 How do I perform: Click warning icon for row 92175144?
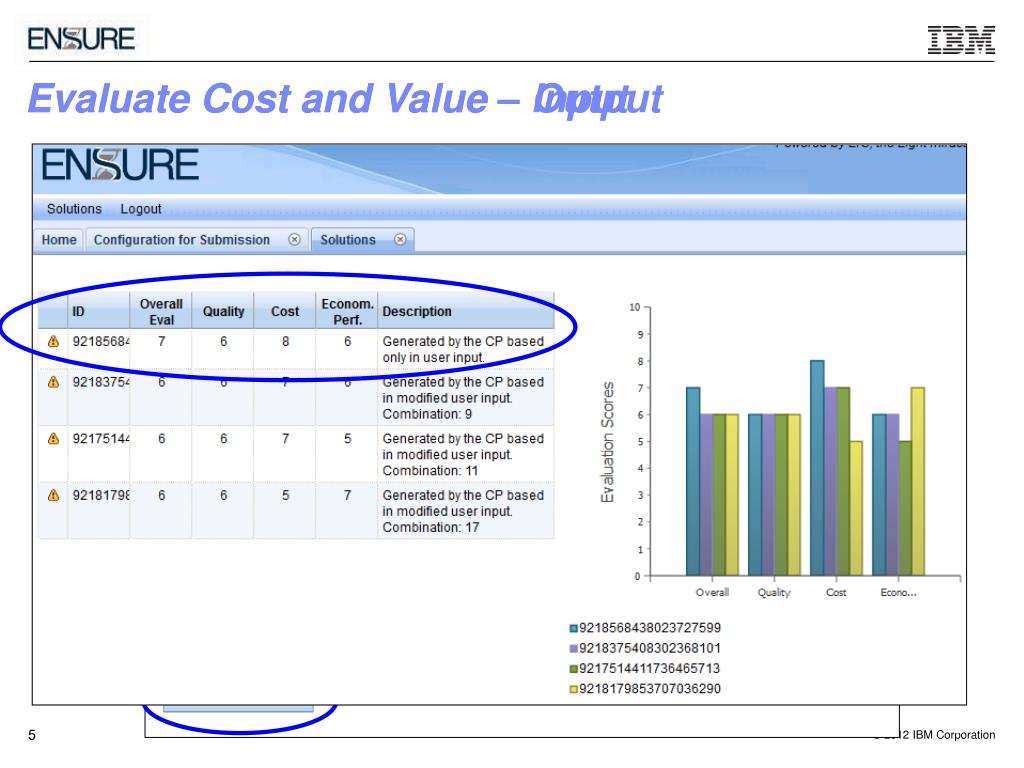coord(53,439)
